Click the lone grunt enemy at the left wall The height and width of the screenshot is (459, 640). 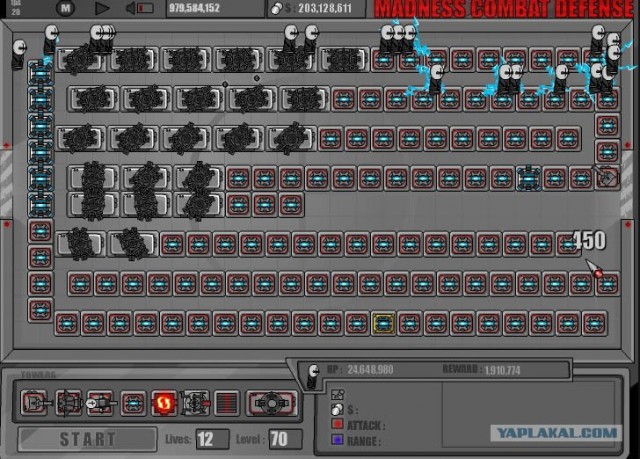pos(18,54)
